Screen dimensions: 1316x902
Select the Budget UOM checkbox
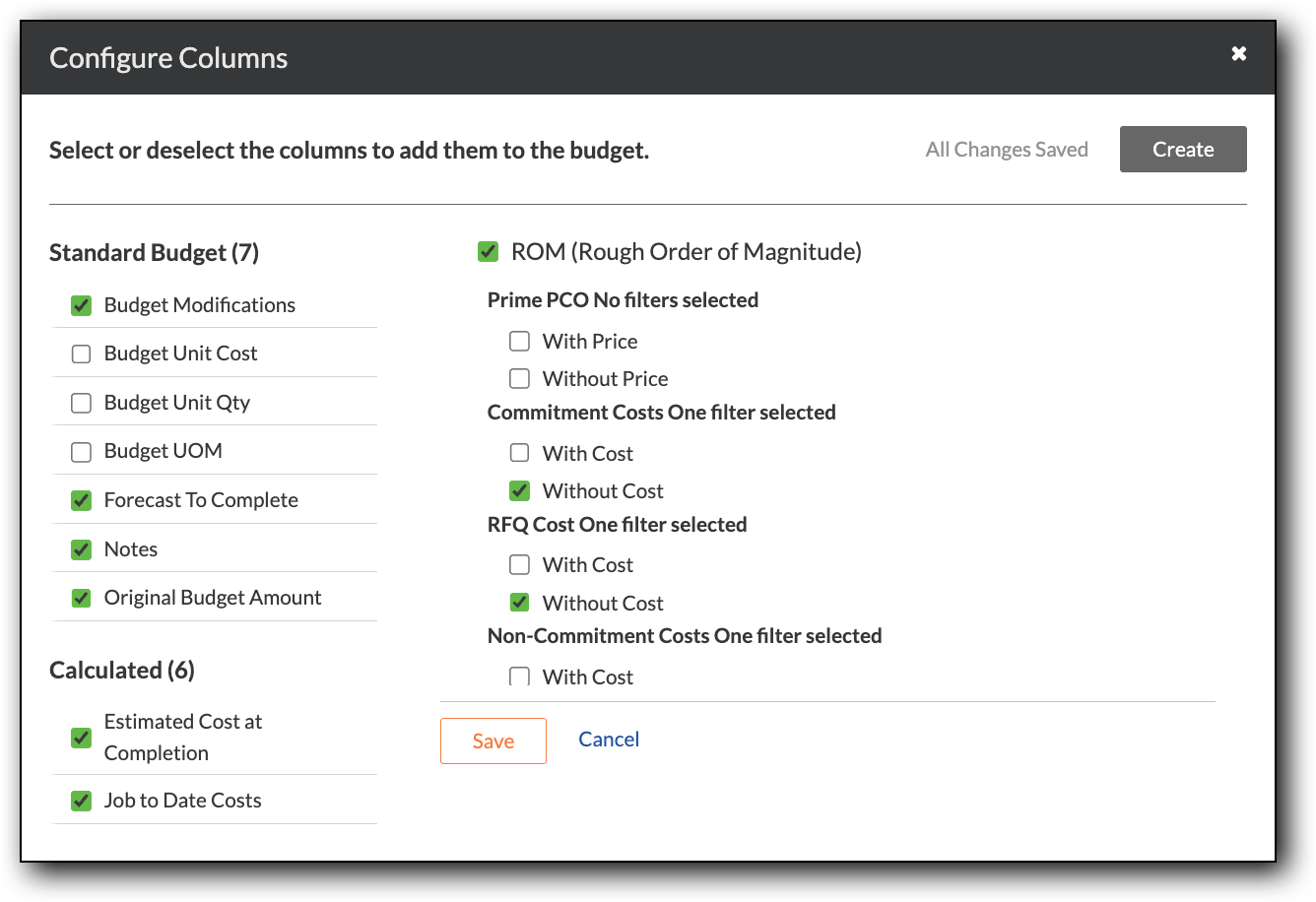(x=81, y=450)
